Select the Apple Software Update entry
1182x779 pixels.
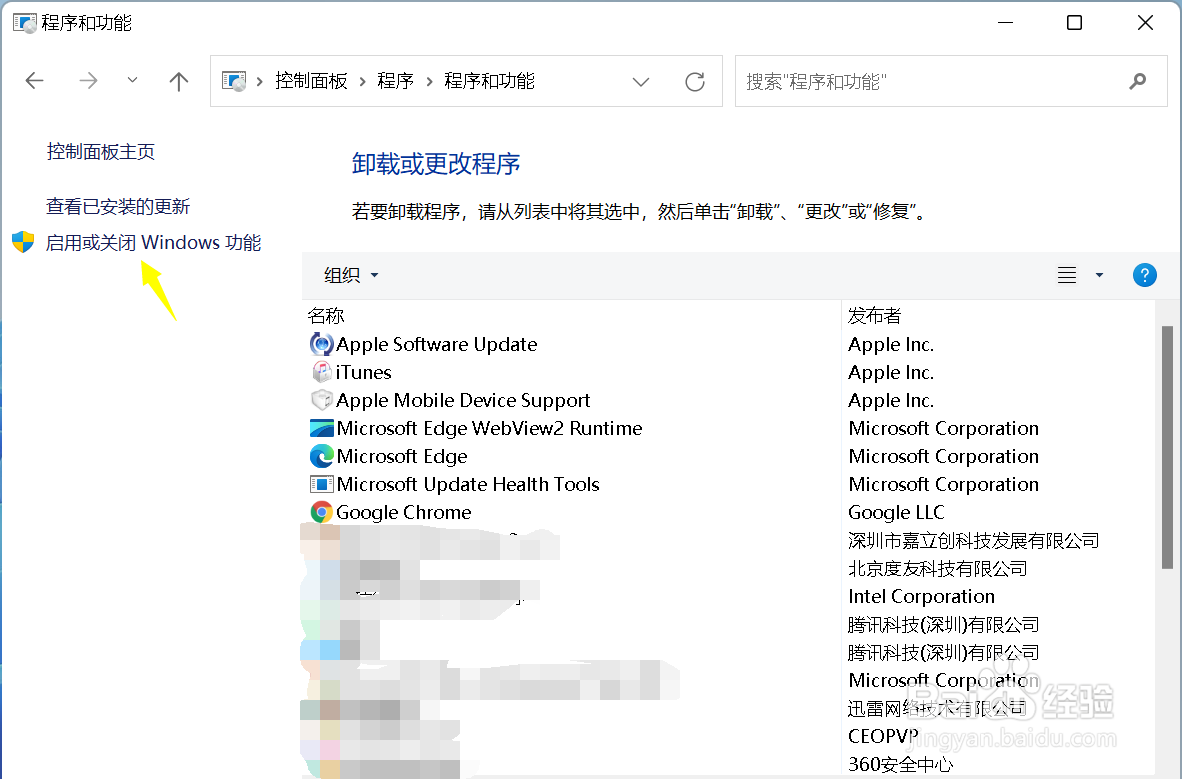(x=436, y=345)
